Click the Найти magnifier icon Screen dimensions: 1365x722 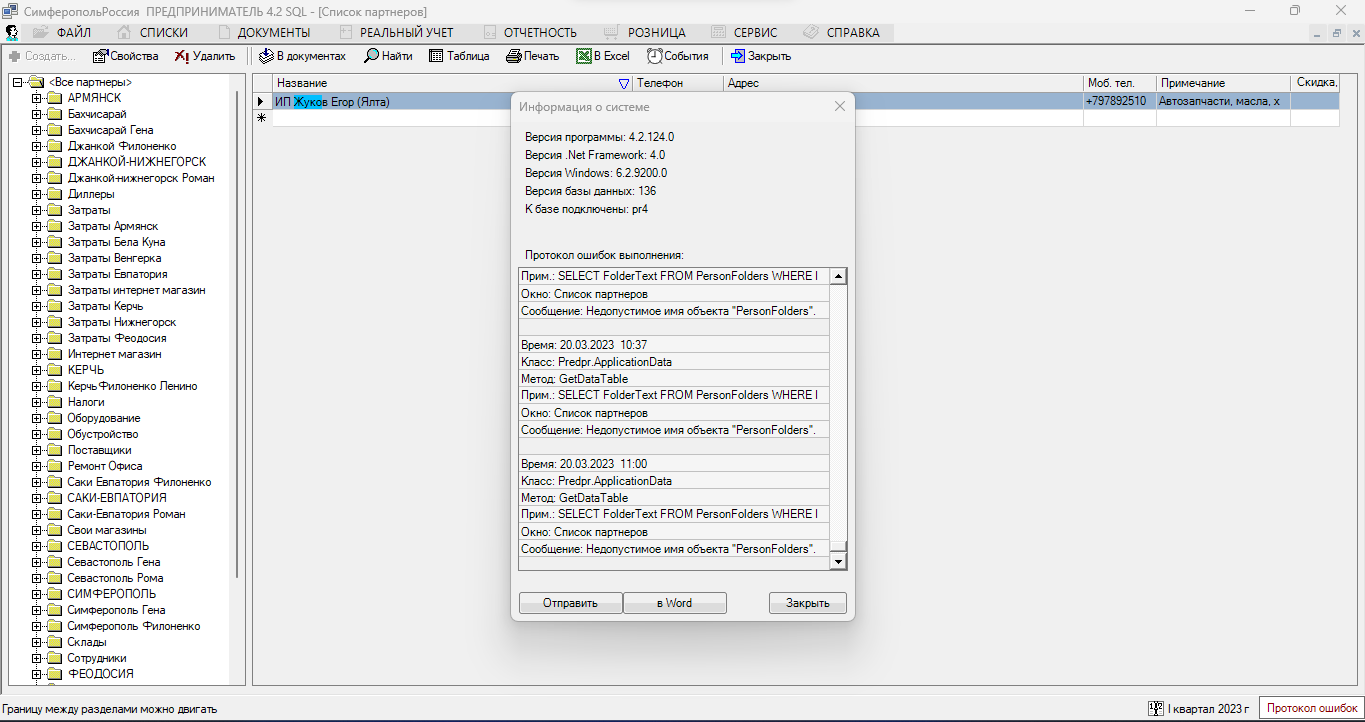pyautogui.click(x=371, y=56)
